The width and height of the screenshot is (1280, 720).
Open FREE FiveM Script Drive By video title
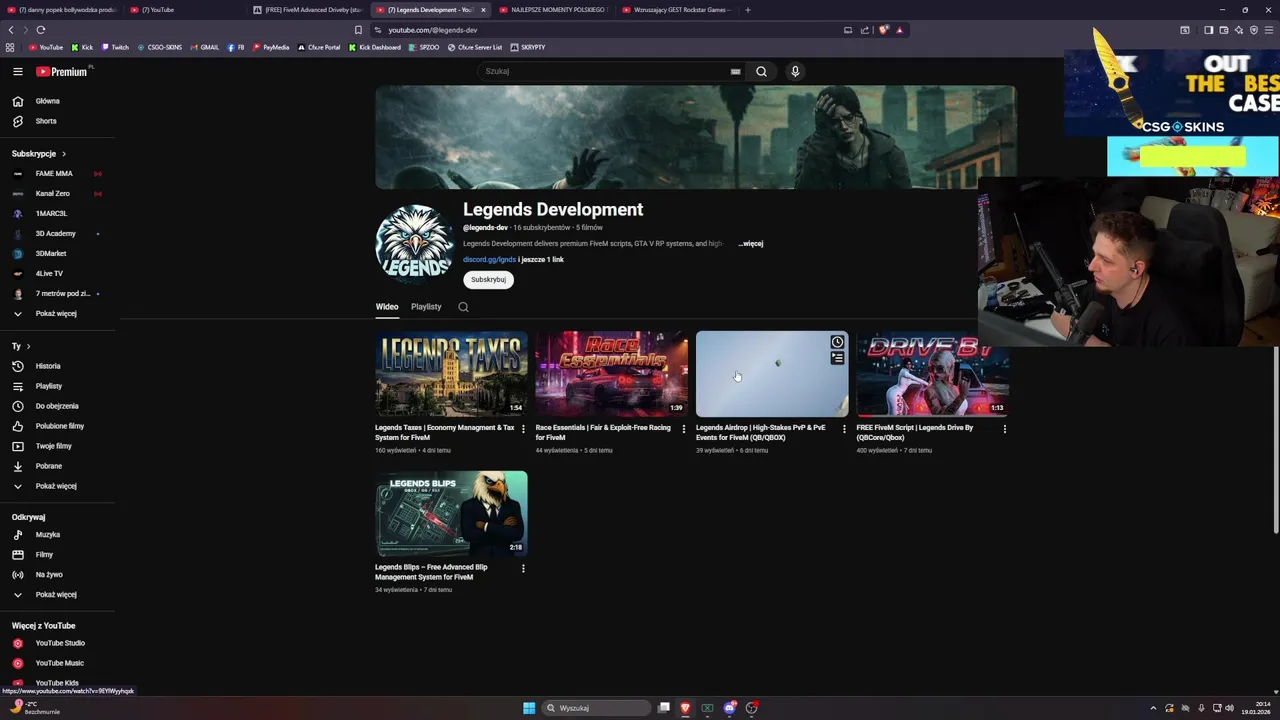click(x=914, y=432)
